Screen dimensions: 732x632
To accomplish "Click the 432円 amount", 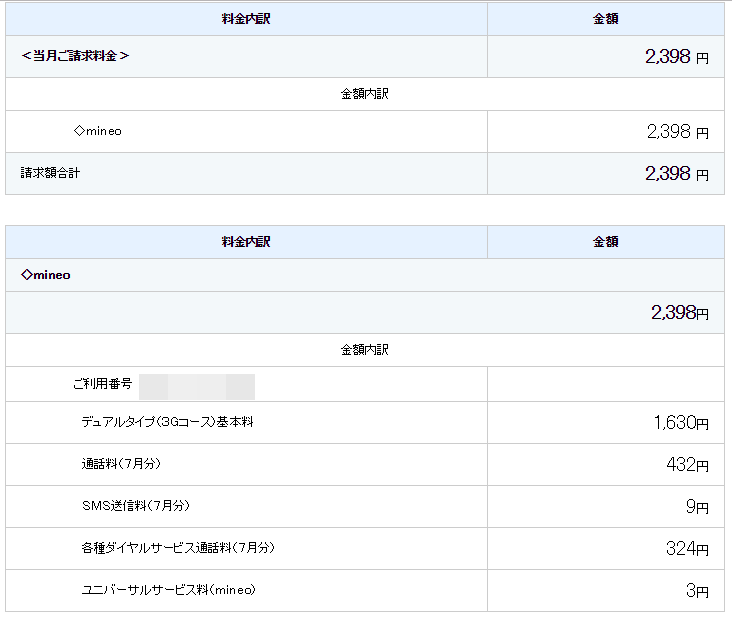I will click(x=687, y=464).
